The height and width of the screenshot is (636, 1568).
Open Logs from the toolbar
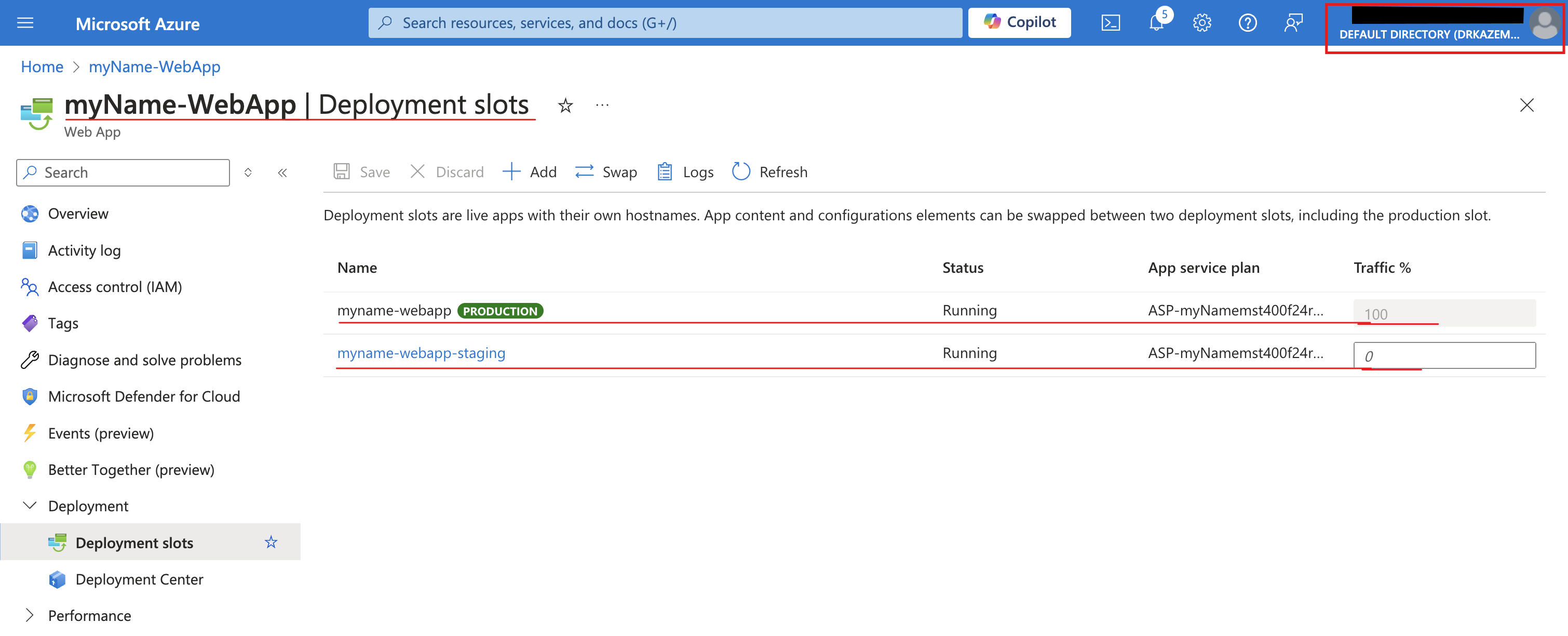[x=685, y=173]
